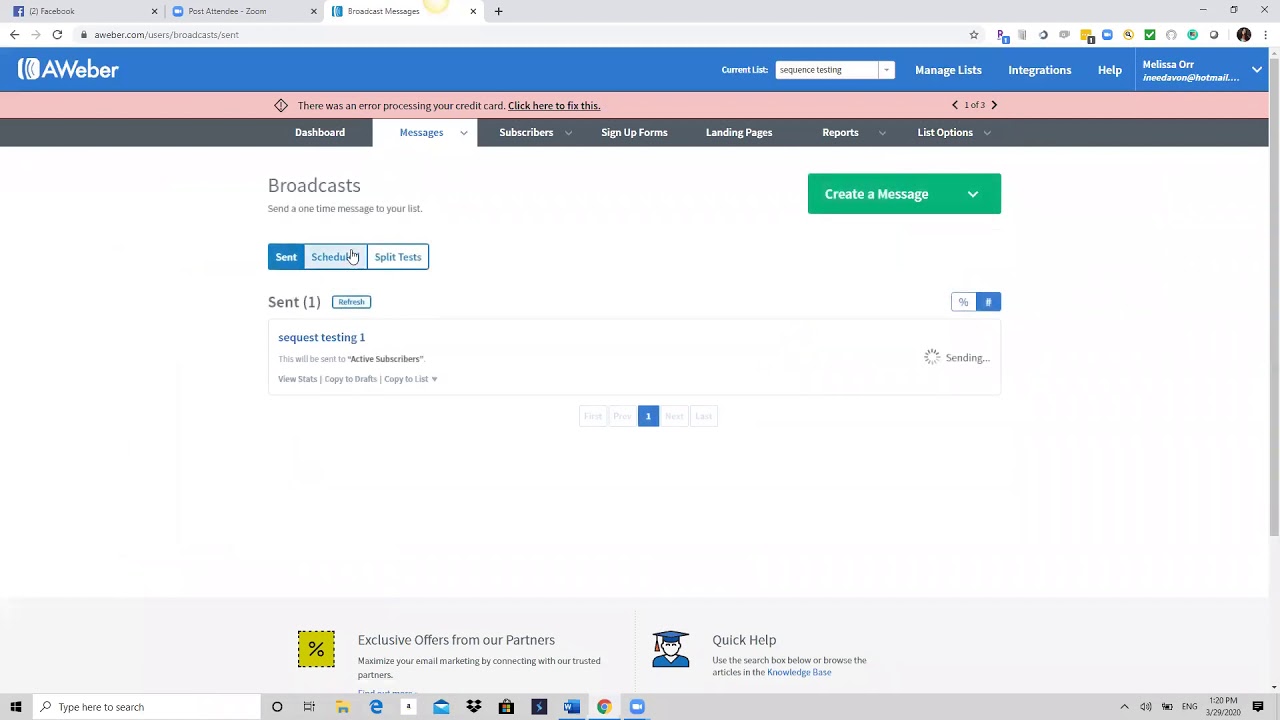Image resolution: width=1280 pixels, height=720 pixels.
Task: Switch to the Post Attendee - Zoom tab
Action: 242,11
